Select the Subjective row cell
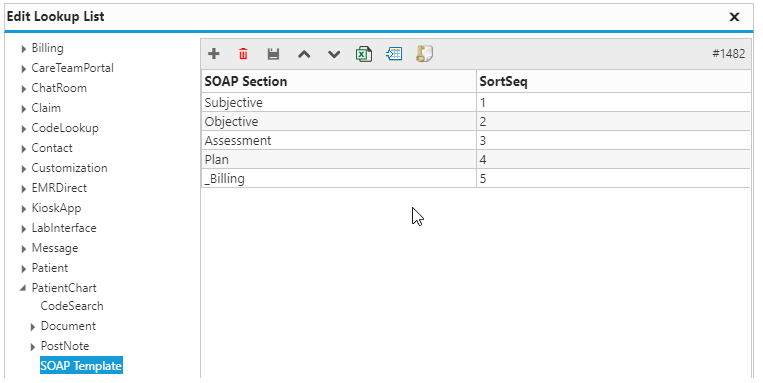763x383 pixels. tap(339, 103)
